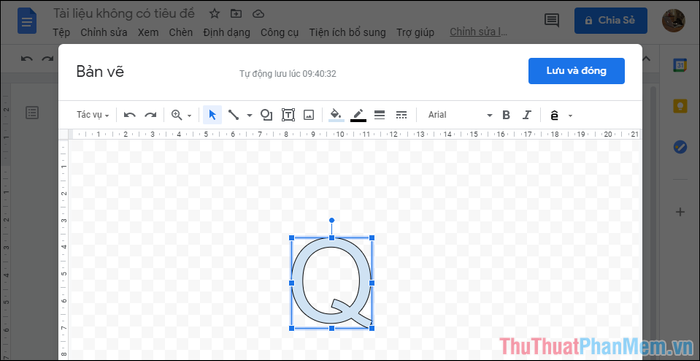Click the Chia Sẻ share button

click(611, 21)
